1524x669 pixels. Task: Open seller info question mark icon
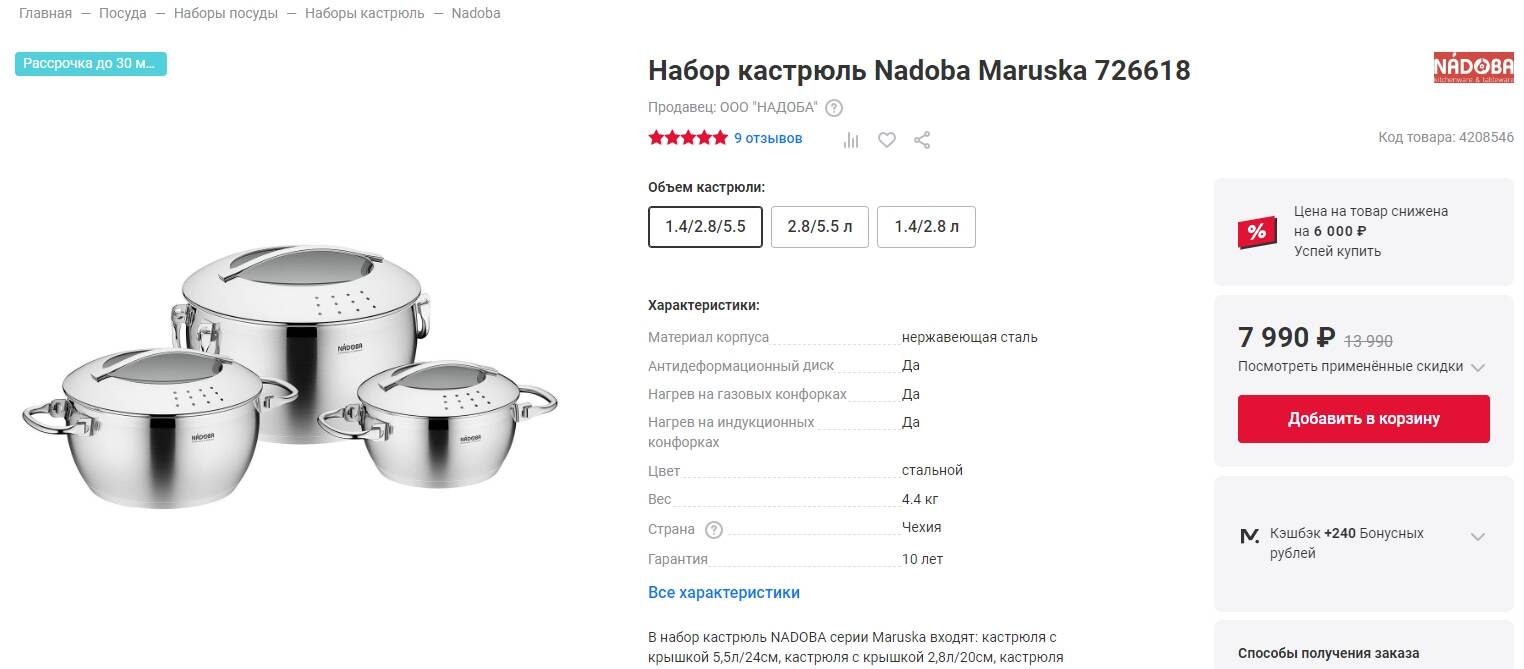tap(834, 108)
